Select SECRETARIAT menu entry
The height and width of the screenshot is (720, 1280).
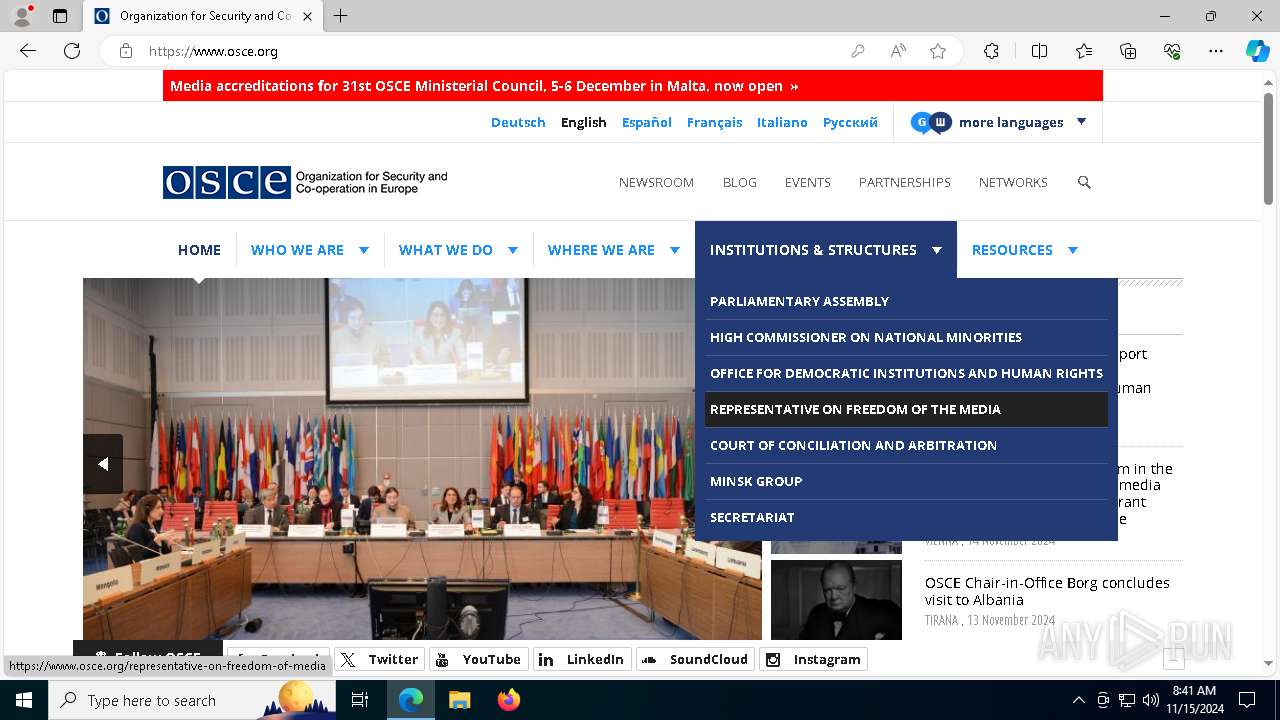[906, 517]
